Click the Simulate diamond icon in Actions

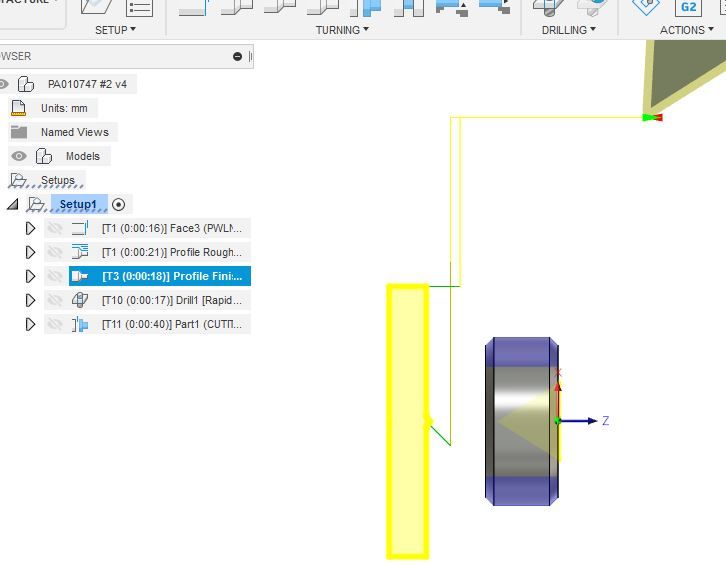click(x=646, y=6)
